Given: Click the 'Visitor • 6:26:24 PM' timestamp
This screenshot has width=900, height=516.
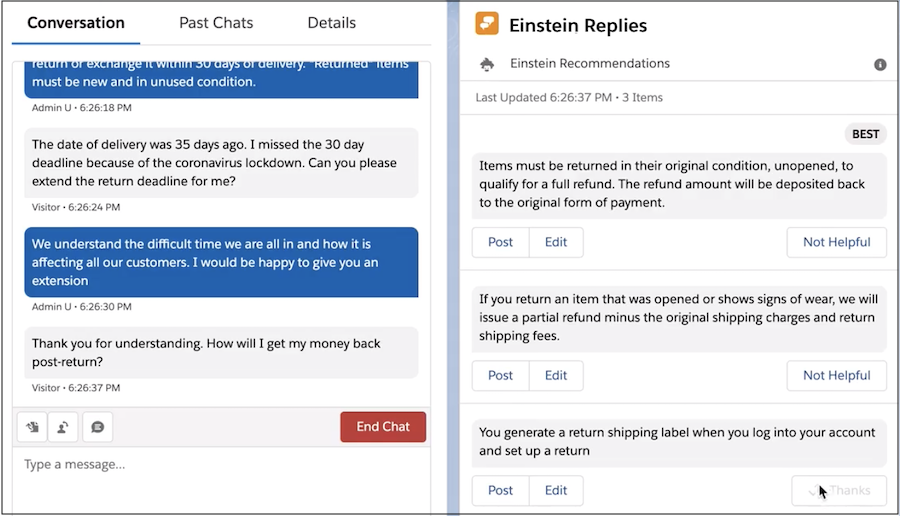Looking at the screenshot, I should (x=76, y=207).
